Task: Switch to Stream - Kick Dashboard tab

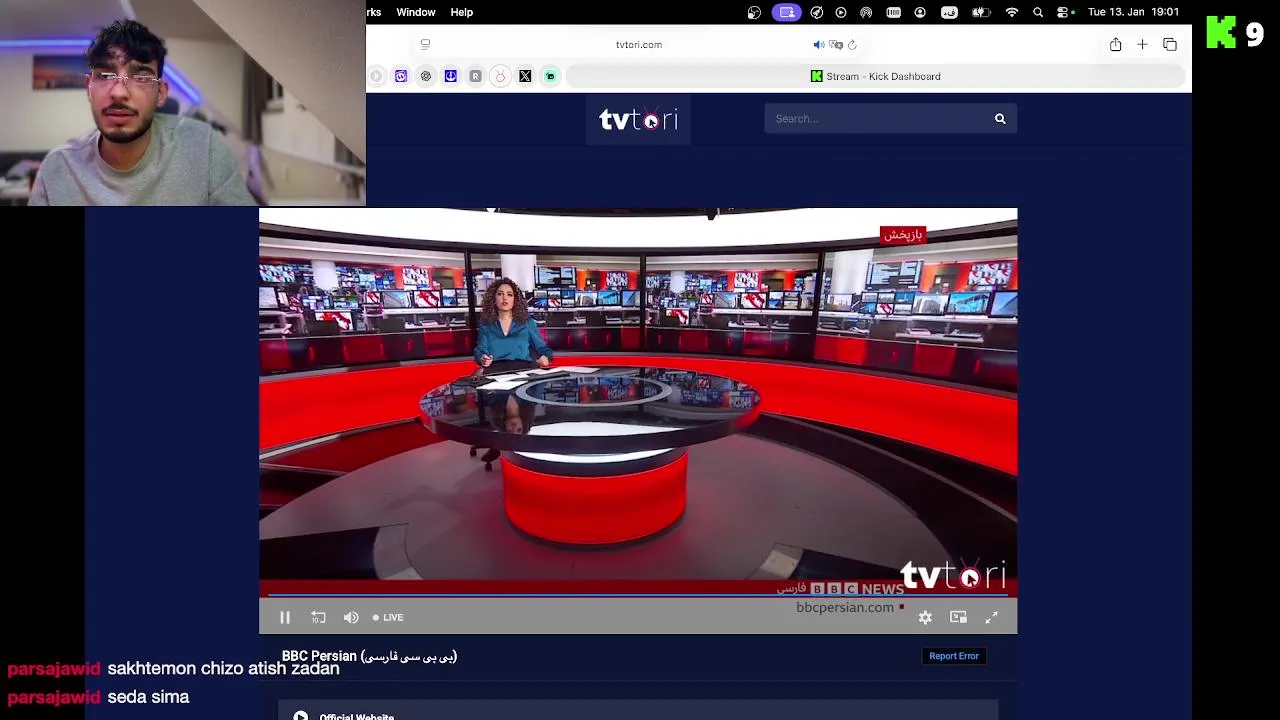Action: (875, 76)
